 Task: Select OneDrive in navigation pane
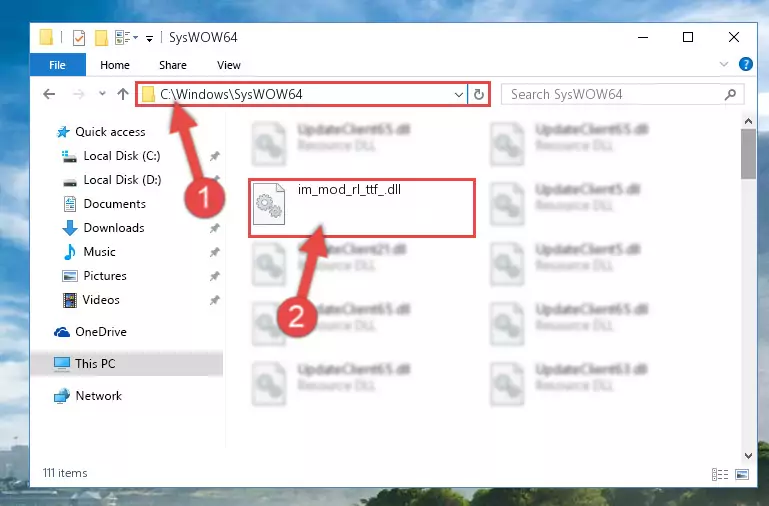(101, 332)
